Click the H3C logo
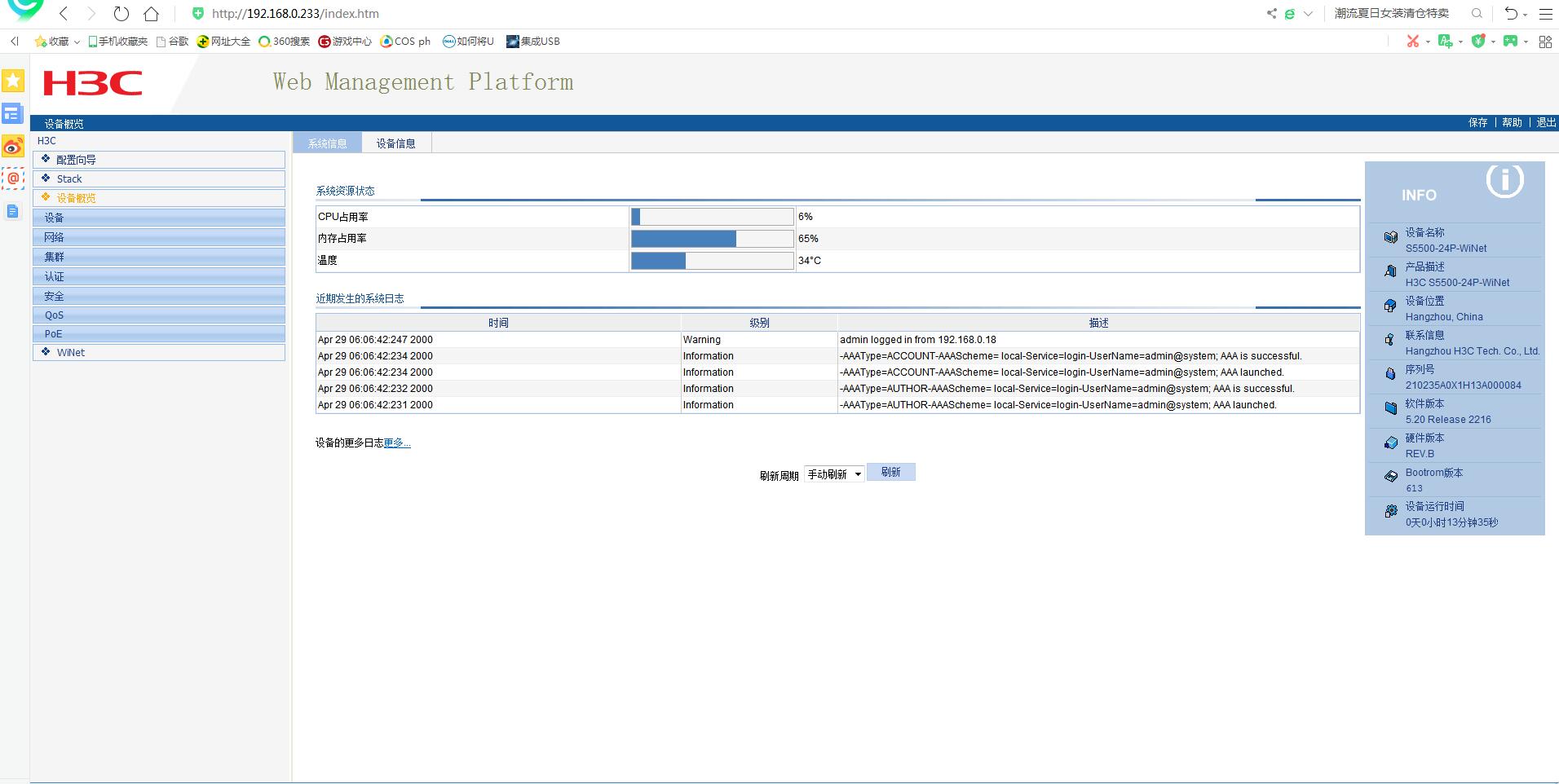Screen dimensions: 1559x784 (93, 83)
